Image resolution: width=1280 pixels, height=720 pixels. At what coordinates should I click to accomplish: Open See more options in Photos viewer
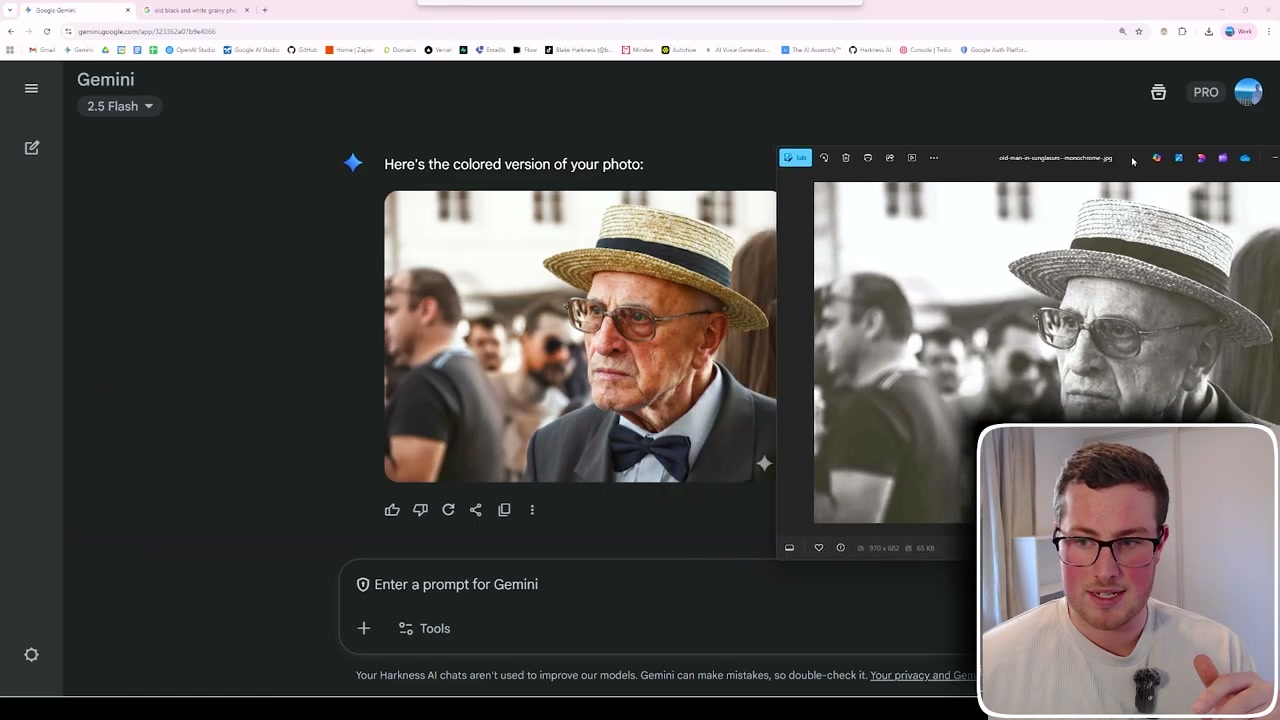(934, 158)
